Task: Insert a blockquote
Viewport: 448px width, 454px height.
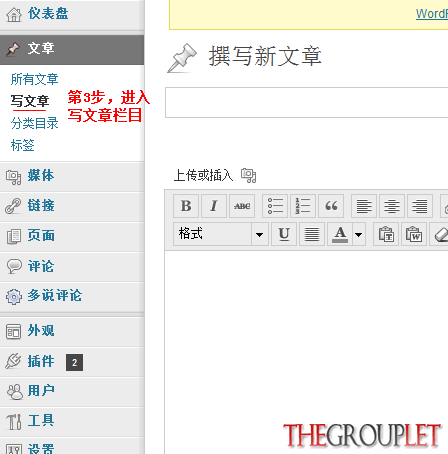Action: [331, 206]
